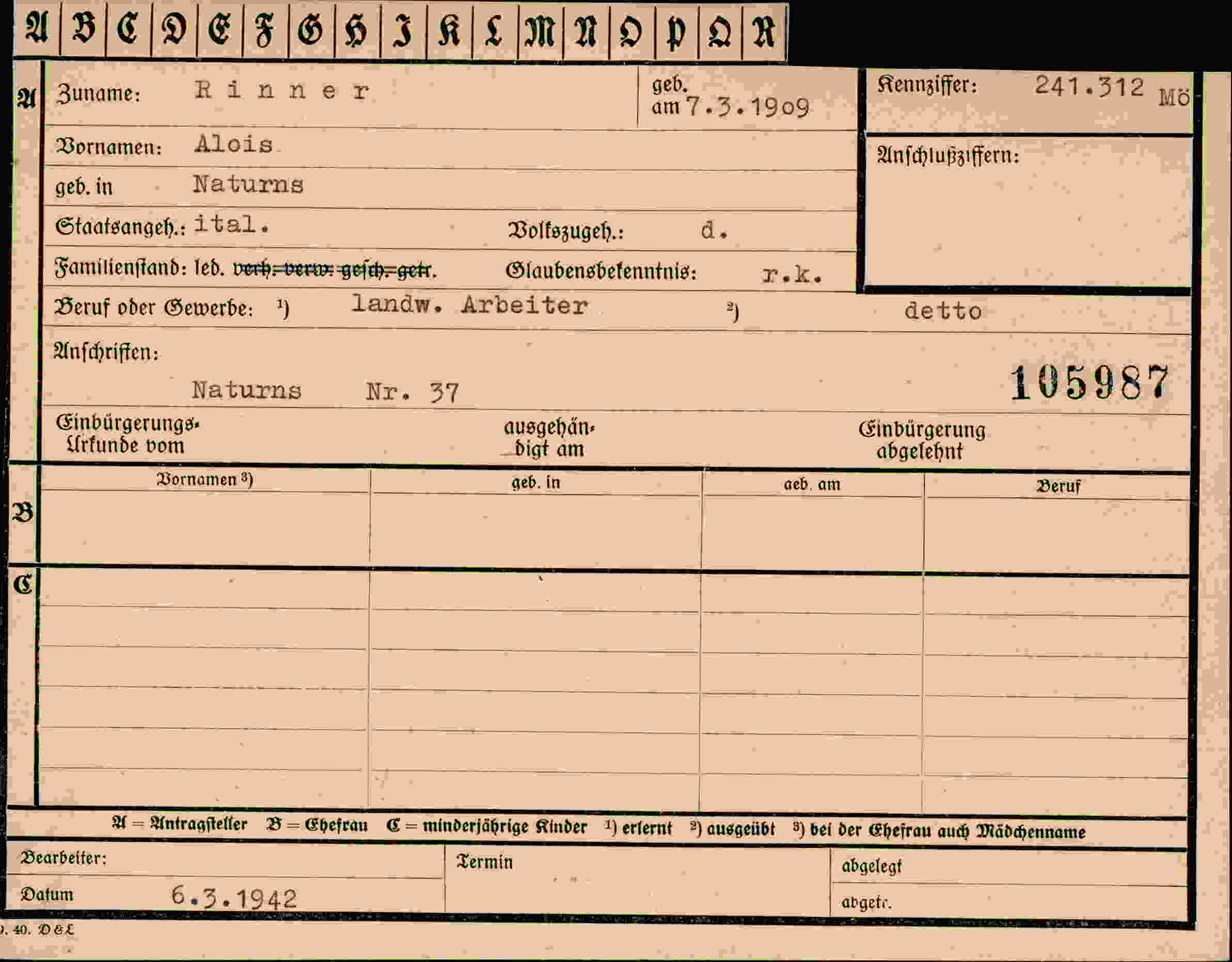
Task: Click the stamped number '105987'
Action: (1089, 383)
